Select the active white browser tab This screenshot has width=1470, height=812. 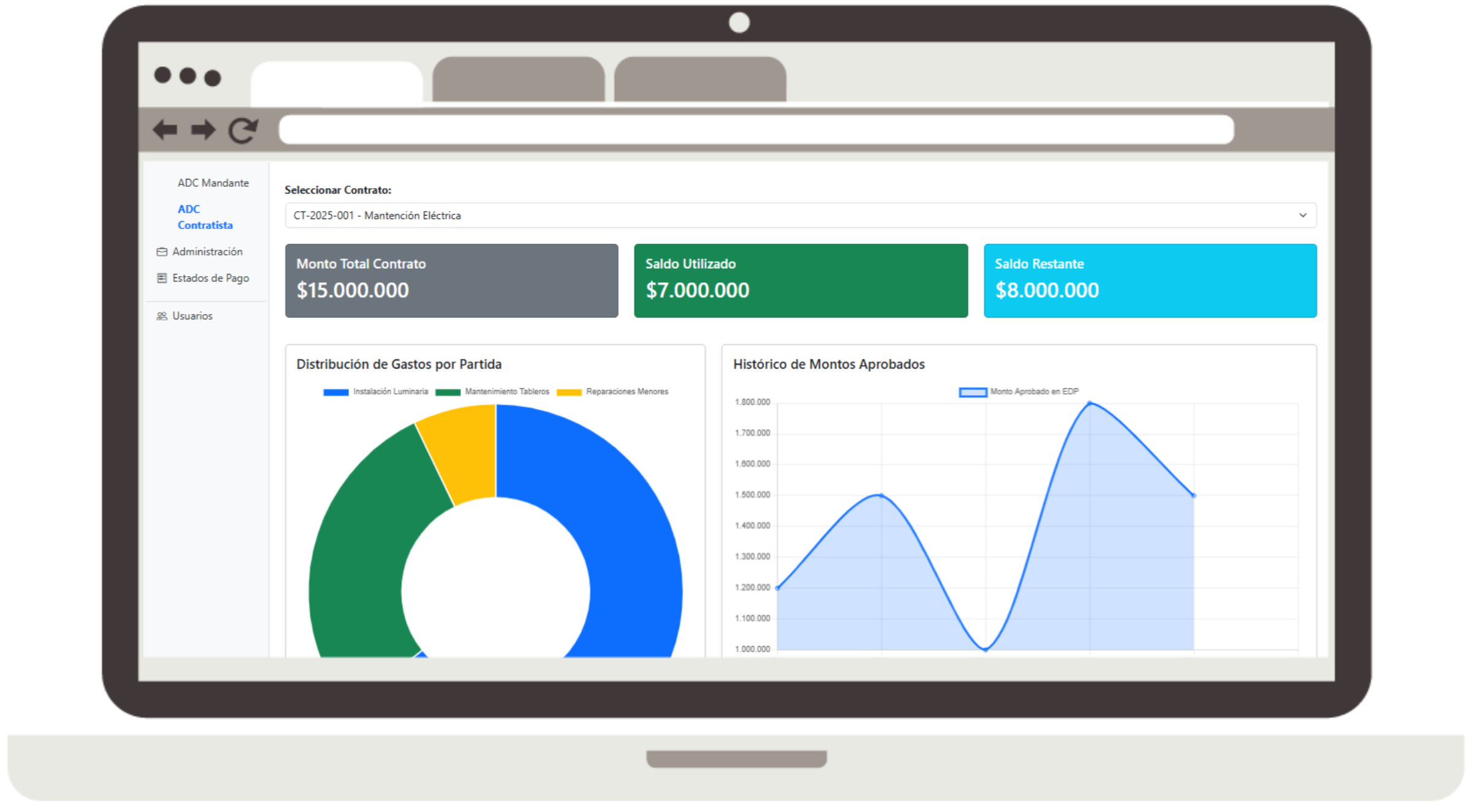pyautogui.click(x=337, y=83)
